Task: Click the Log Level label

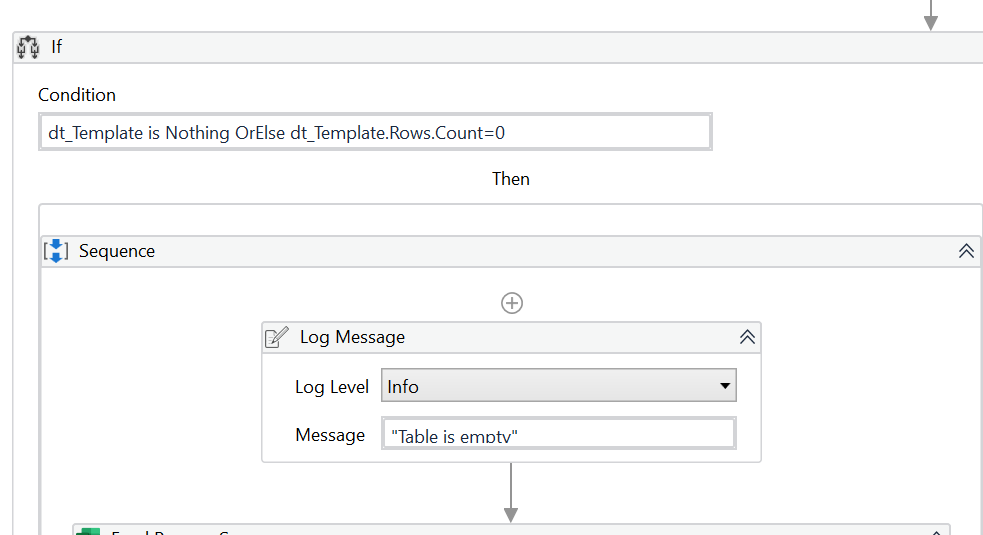Action: click(332, 387)
